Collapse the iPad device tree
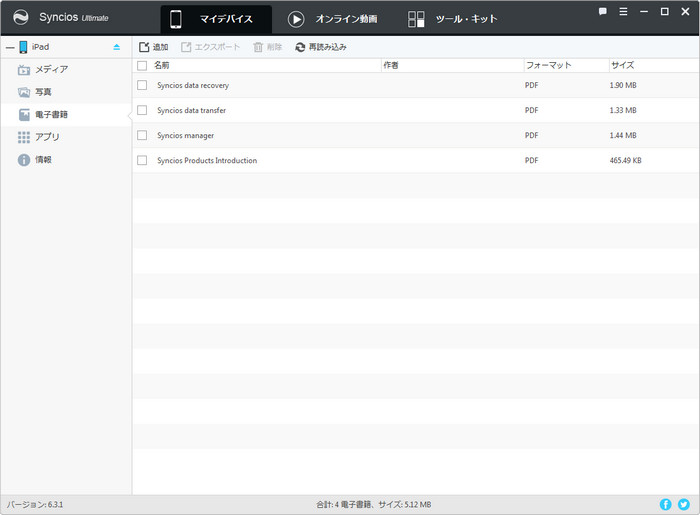The image size is (700, 515). click(x=10, y=47)
